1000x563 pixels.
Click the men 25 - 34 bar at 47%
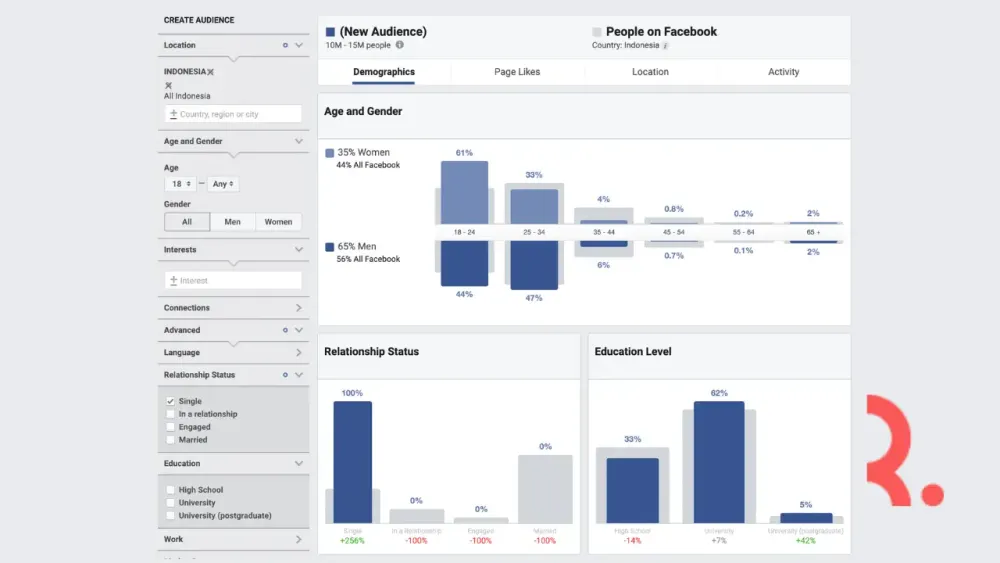[x=534, y=265]
